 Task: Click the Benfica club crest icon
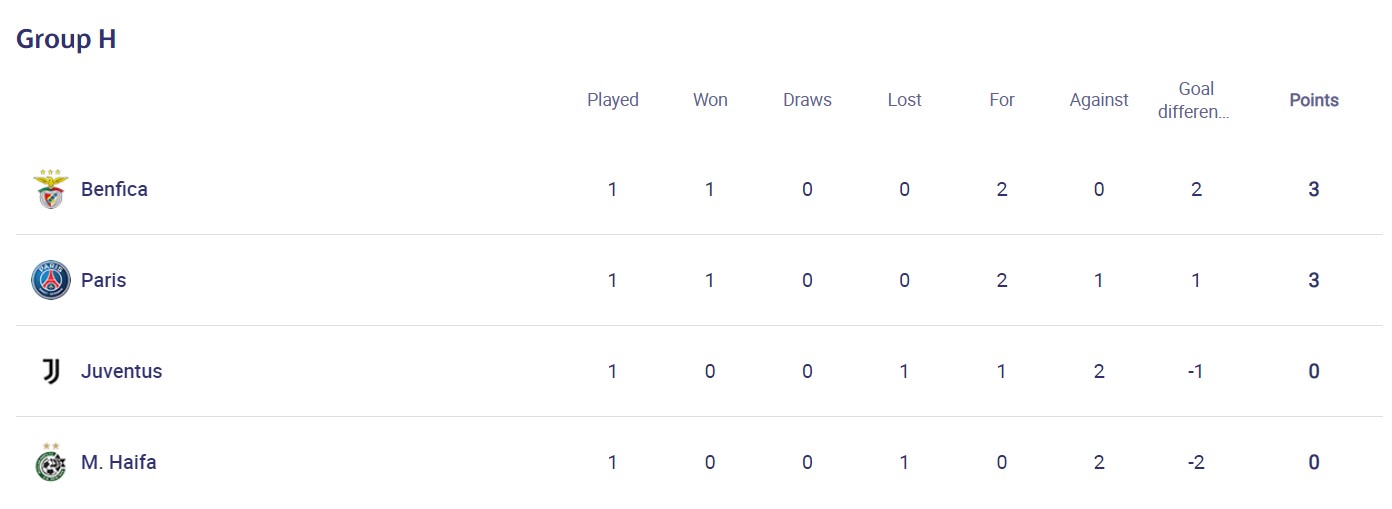[x=50, y=189]
